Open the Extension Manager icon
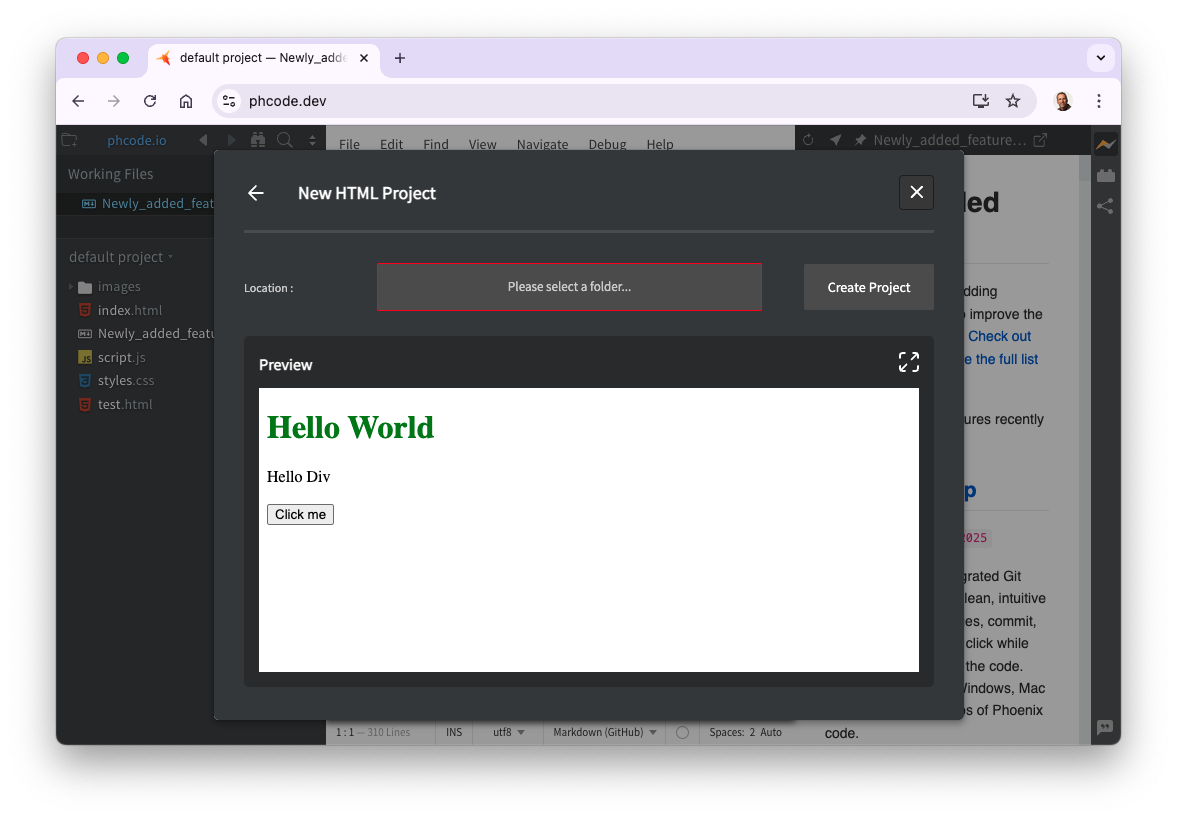 click(1105, 175)
